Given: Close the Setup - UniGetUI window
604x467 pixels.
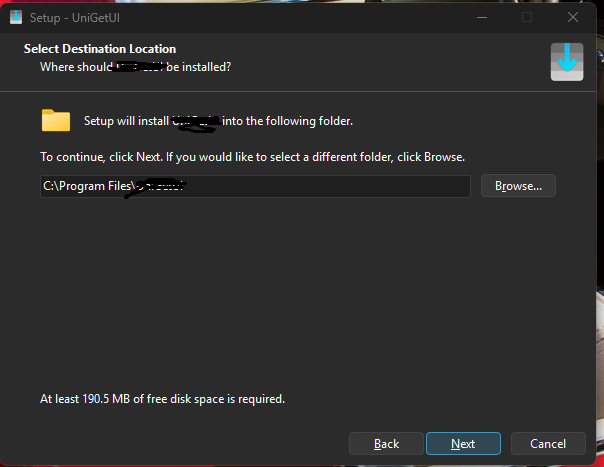Looking at the screenshot, I should [573, 17].
